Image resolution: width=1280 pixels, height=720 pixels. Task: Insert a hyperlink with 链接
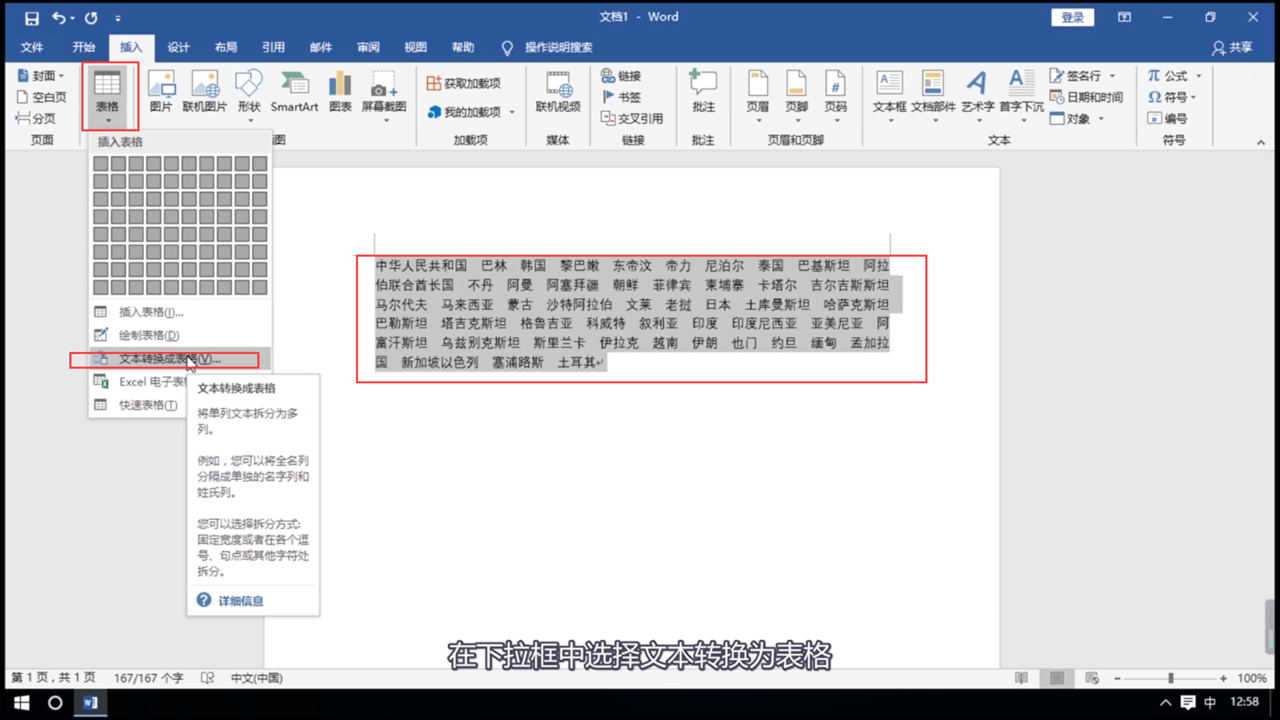click(x=621, y=76)
